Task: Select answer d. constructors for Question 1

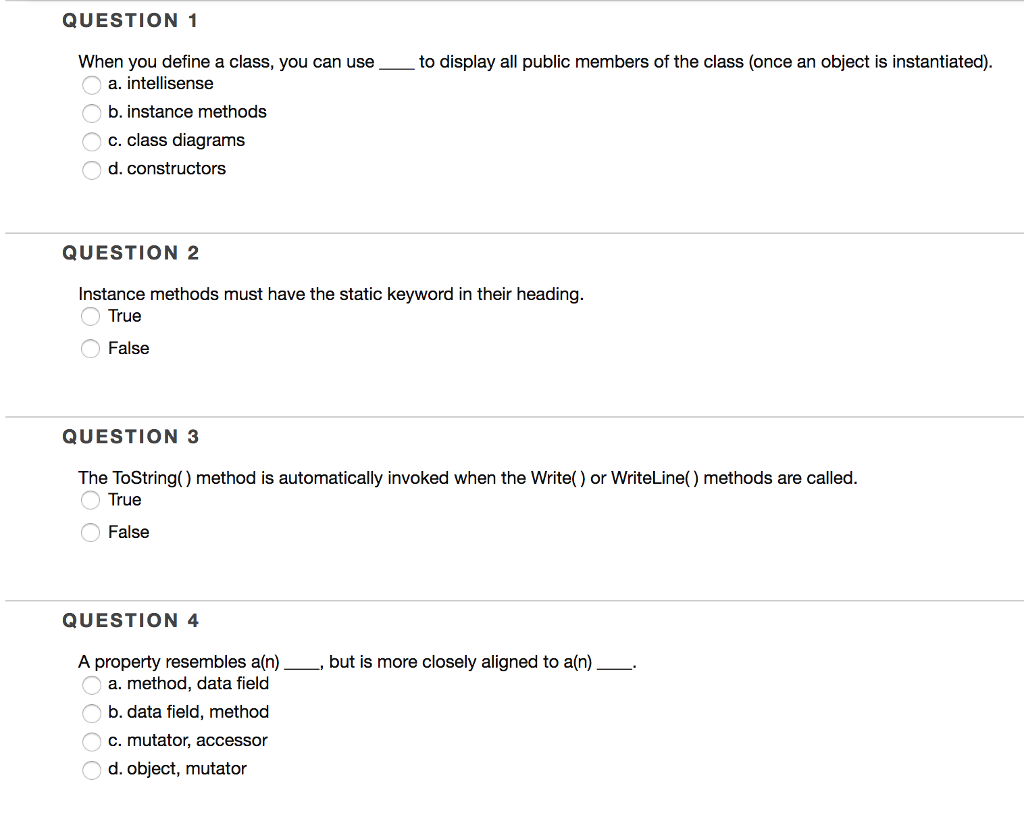Action: [91, 170]
